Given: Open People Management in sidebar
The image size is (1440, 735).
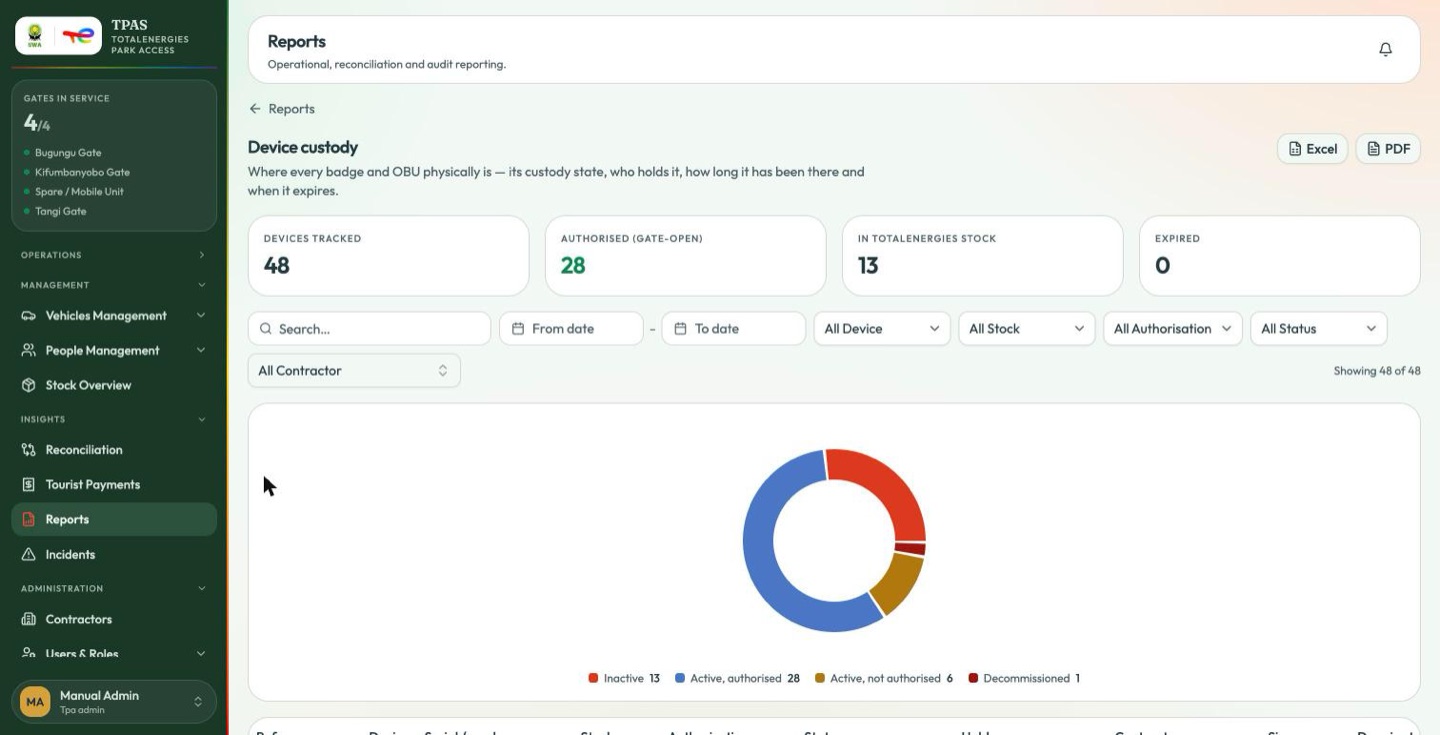Looking at the screenshot, I should pos(114,351).
